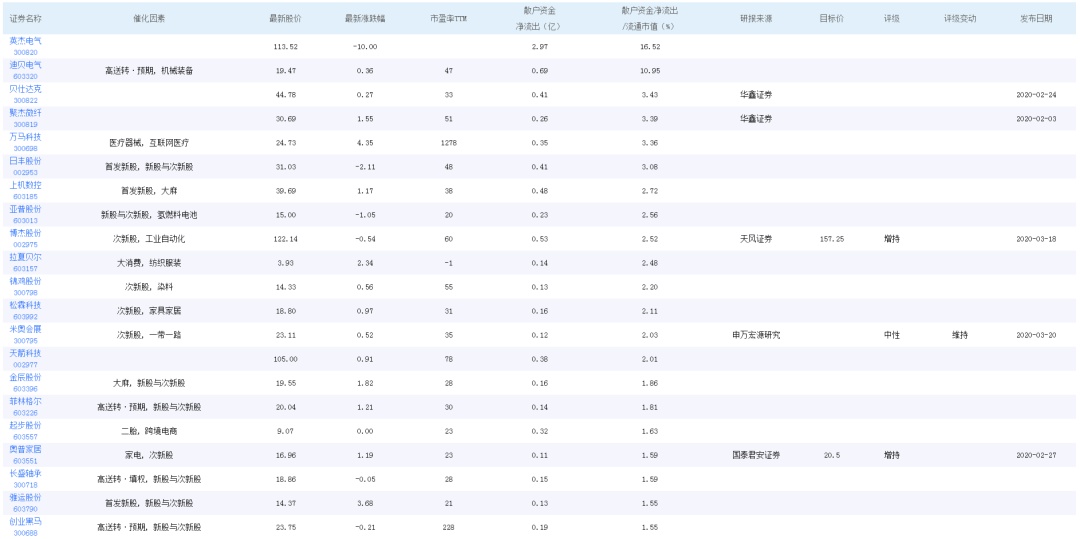Open the 亚普股份 stock link

pos(25,209)
